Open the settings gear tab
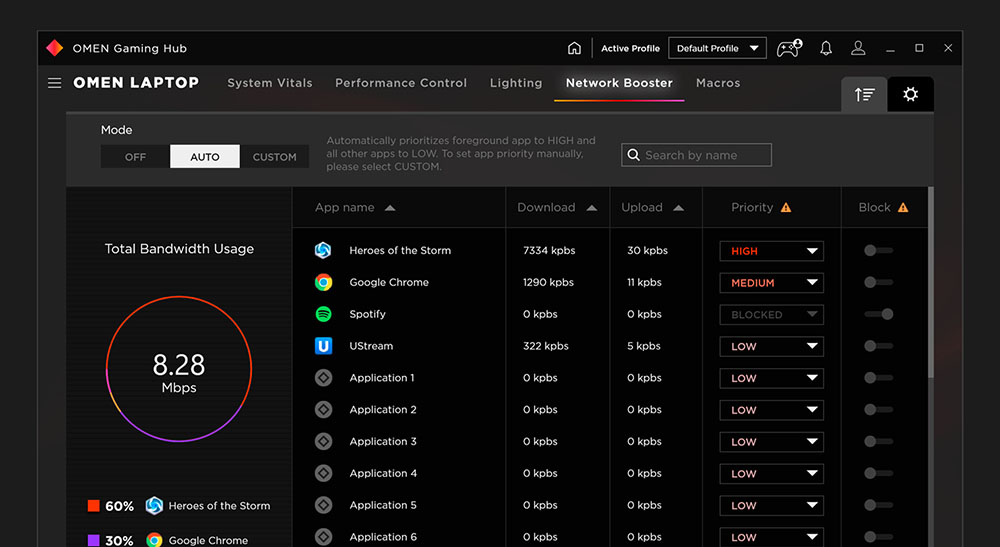 click(x=910, y=94)
